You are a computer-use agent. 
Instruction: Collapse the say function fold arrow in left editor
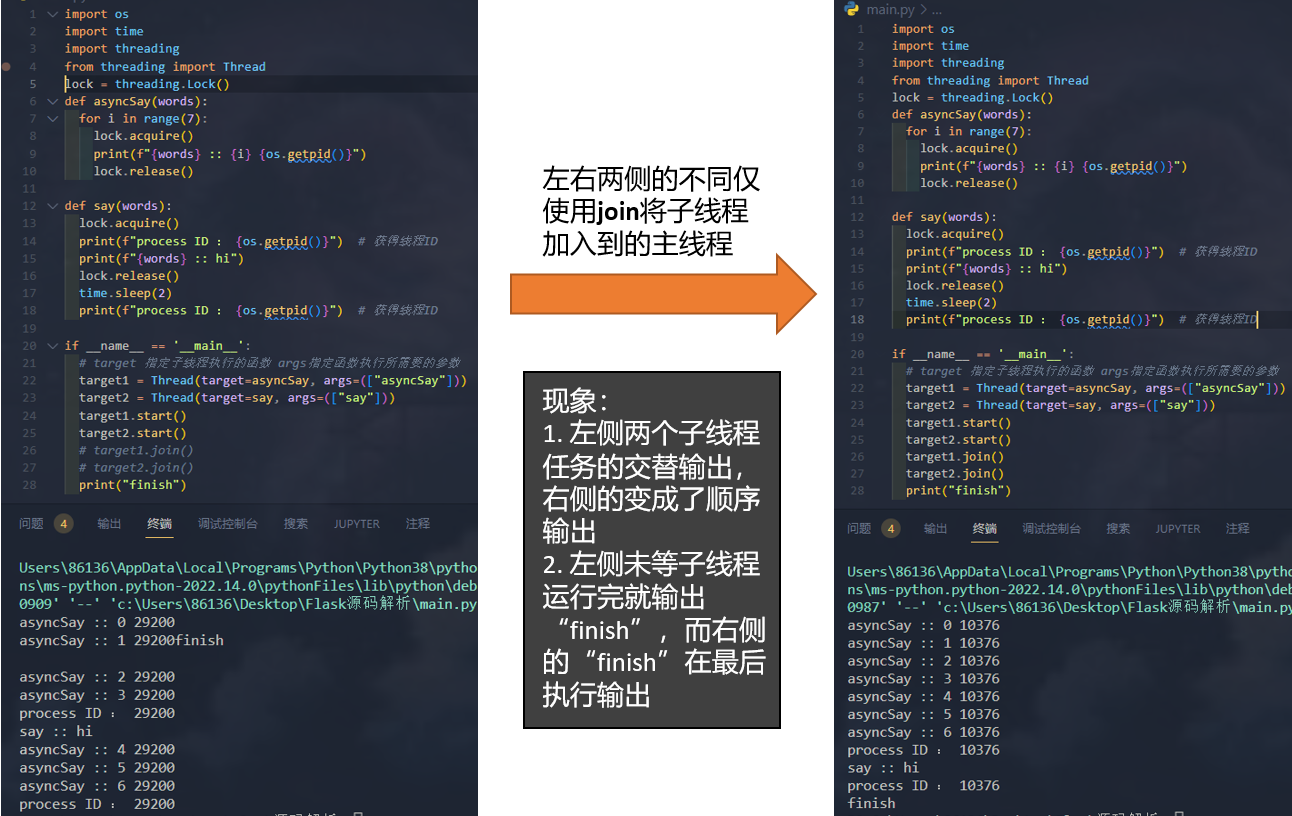coord(53,206)
